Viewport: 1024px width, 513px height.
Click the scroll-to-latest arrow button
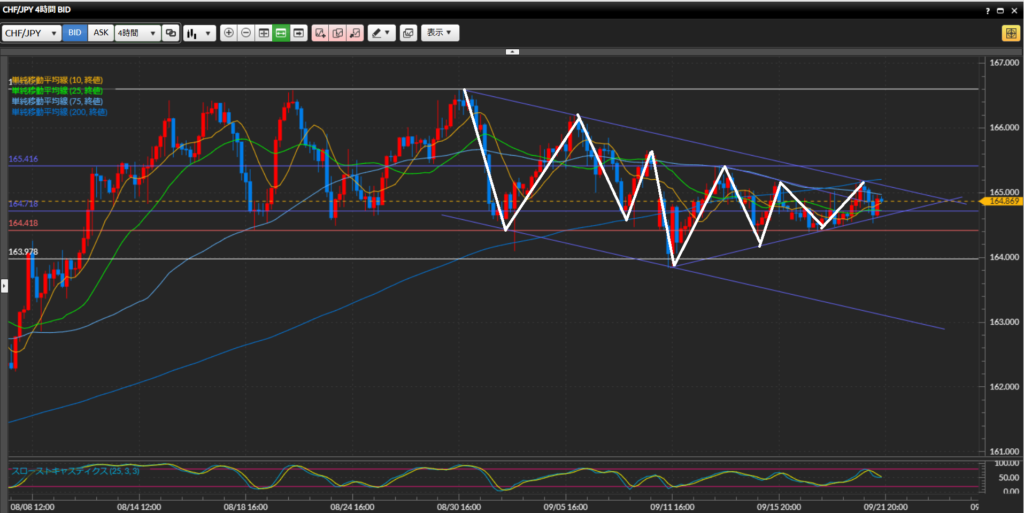(x=298, y=33)
